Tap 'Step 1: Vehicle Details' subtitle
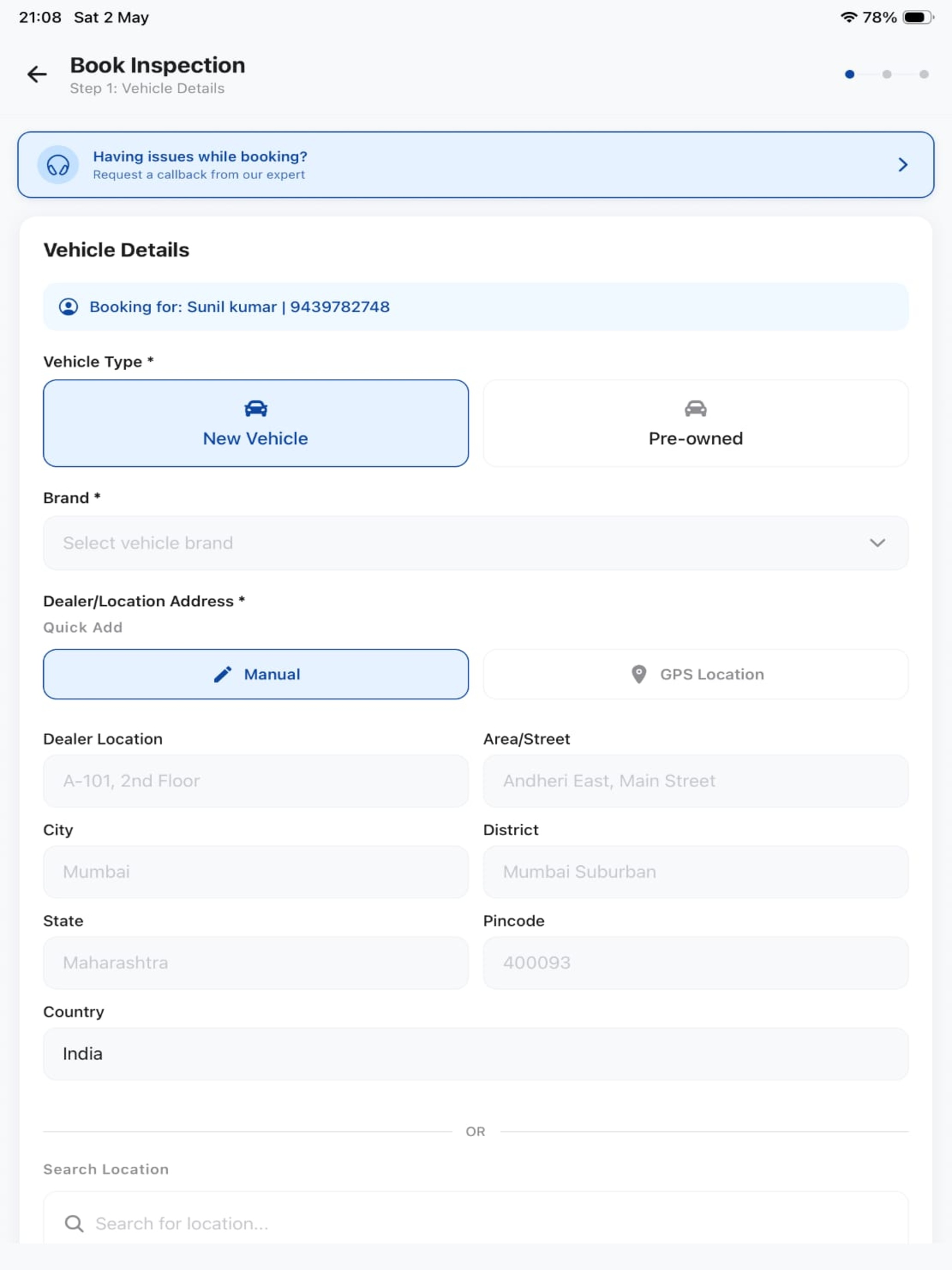Image resolution: width=952 pixels, height=1270 pixels. (x=148, y=89)
